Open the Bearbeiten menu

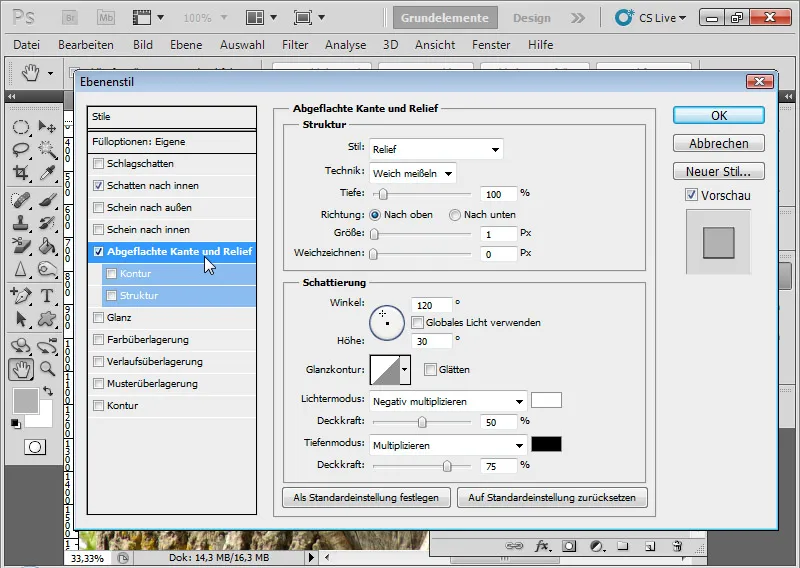[x=86, y=45]
